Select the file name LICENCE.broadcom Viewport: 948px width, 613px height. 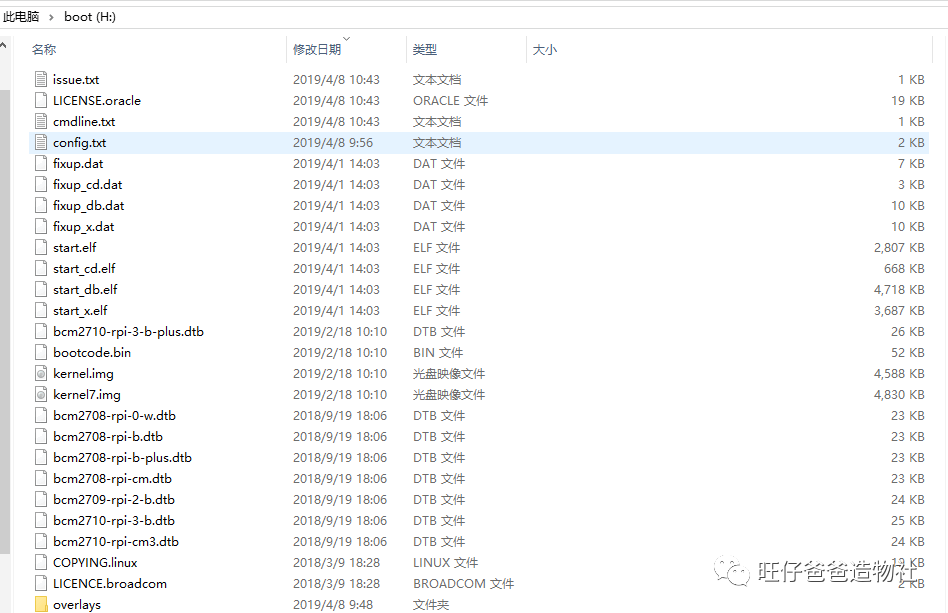tap(109, 583)
